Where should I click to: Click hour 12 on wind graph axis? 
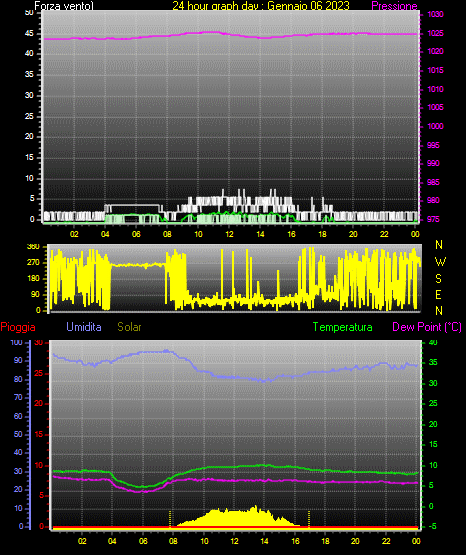coord(229,234)
